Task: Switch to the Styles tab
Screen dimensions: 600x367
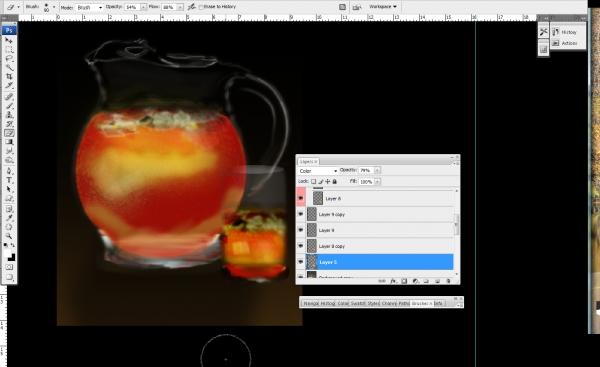Action: click(373, 303)
